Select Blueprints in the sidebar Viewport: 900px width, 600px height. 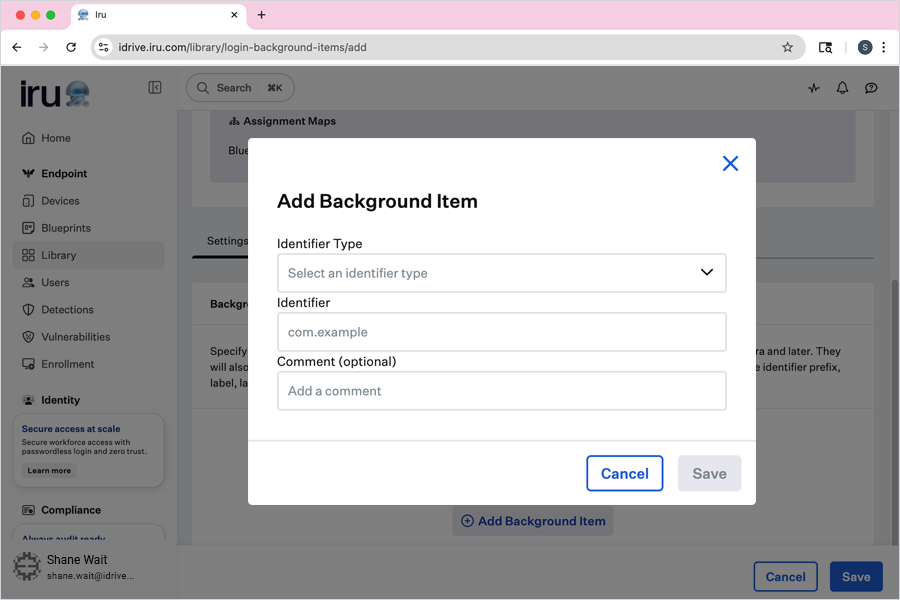tap(66, 228)
